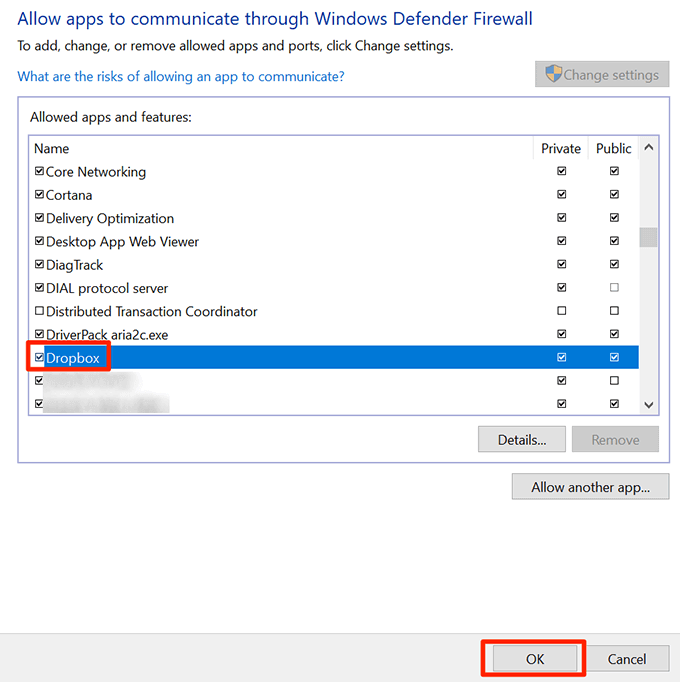680x682 pixels.
Task: Toggle the Dropbox name checkbox
Action: 39,357
